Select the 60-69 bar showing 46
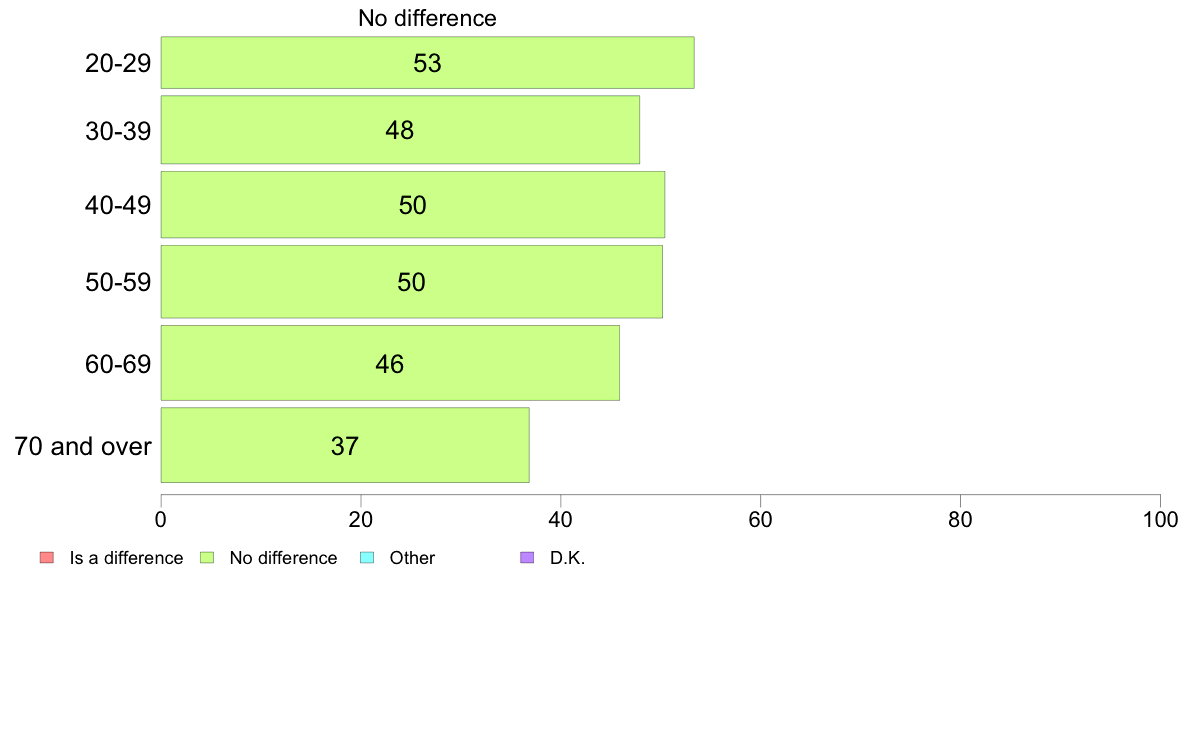The image size is (1188, 736). click(x=390, y=363)
